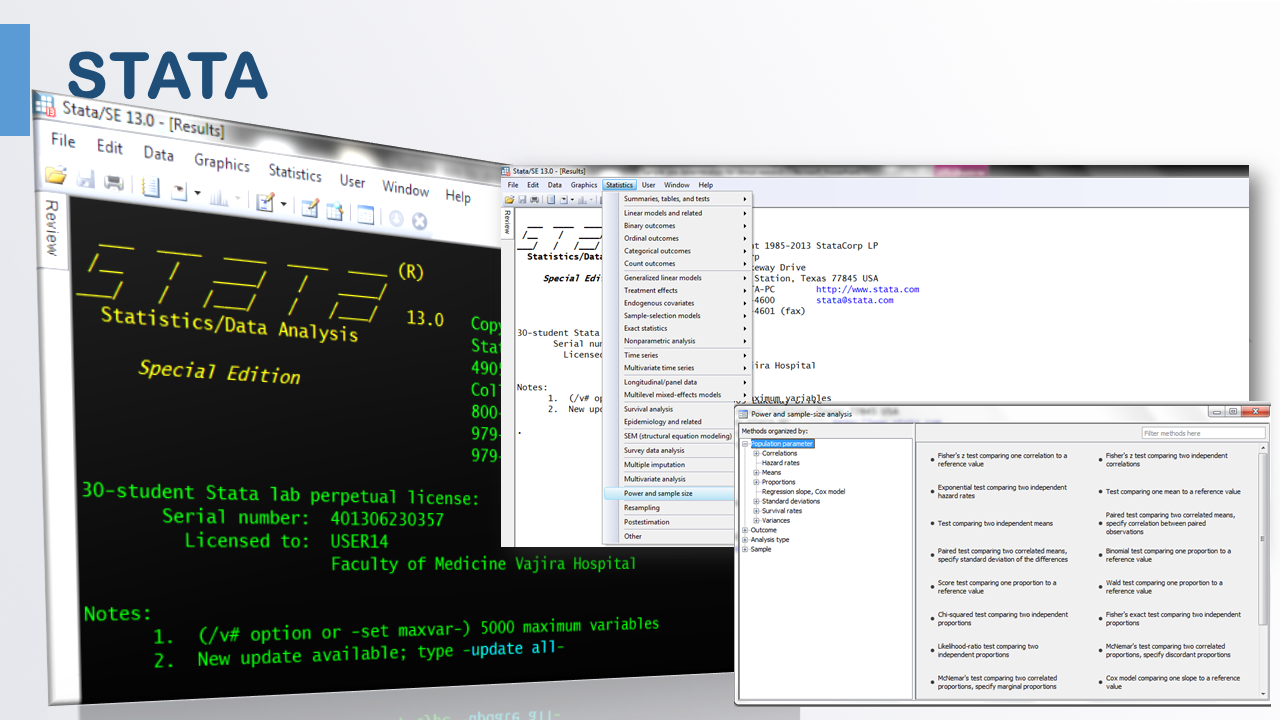Click the 'Filter methods here' search field

tap(1204, 433)
